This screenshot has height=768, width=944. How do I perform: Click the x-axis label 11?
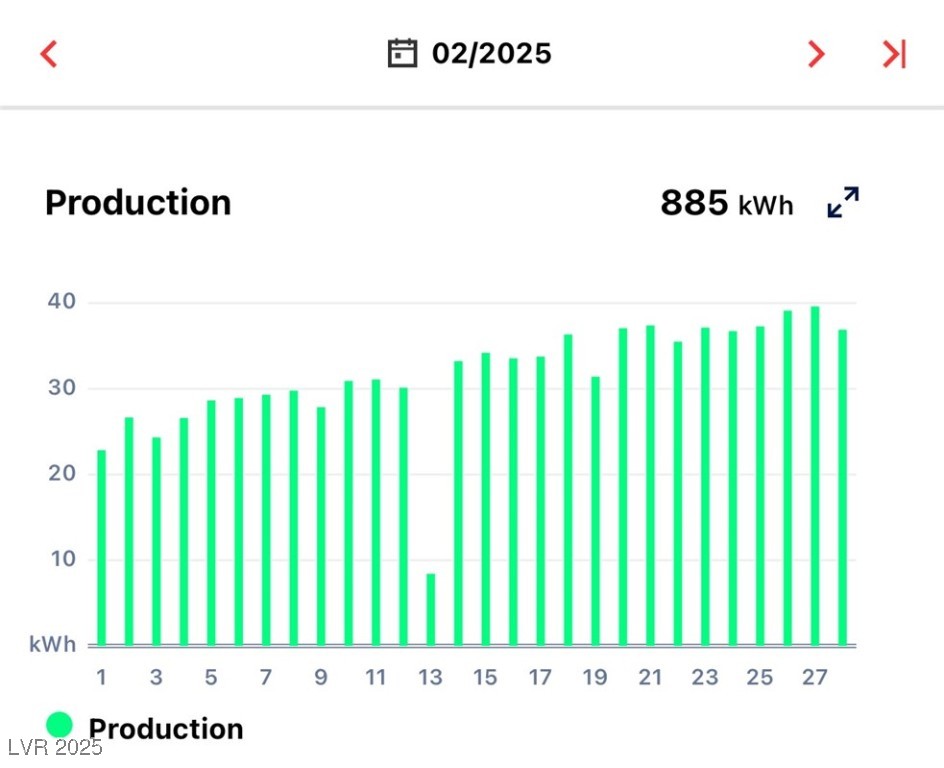point(376,678)
